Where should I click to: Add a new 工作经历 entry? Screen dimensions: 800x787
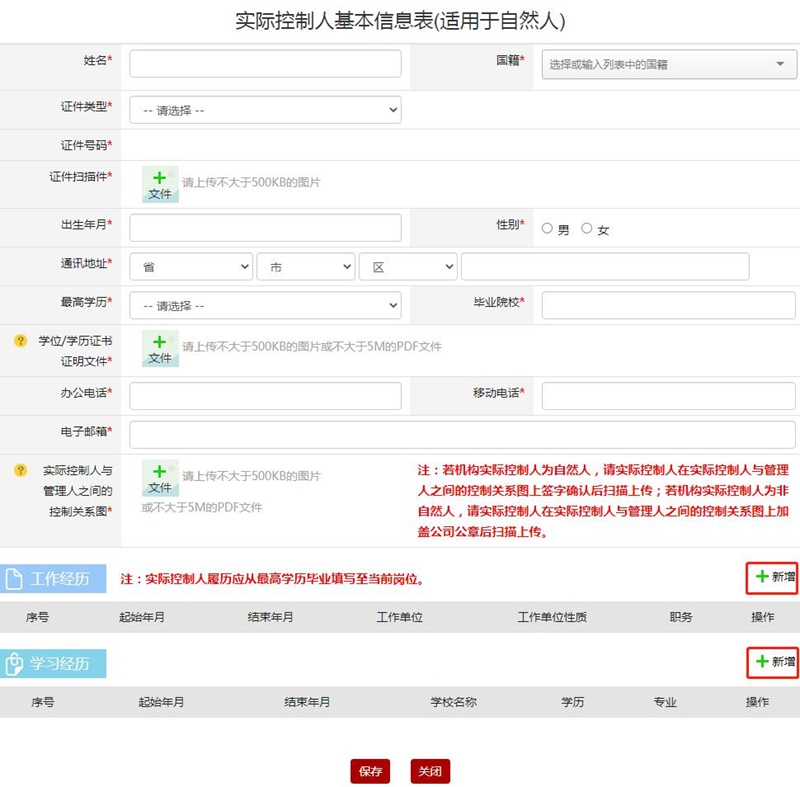click(x=772, y=577)
